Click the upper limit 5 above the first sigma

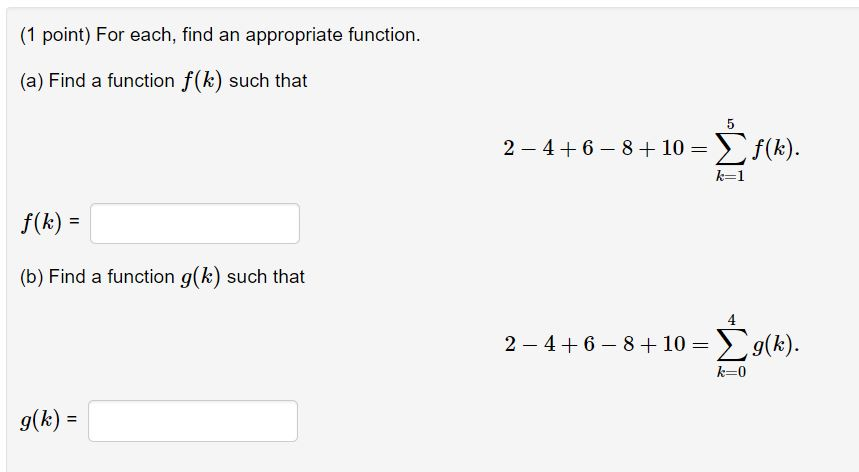coord(730,124)
